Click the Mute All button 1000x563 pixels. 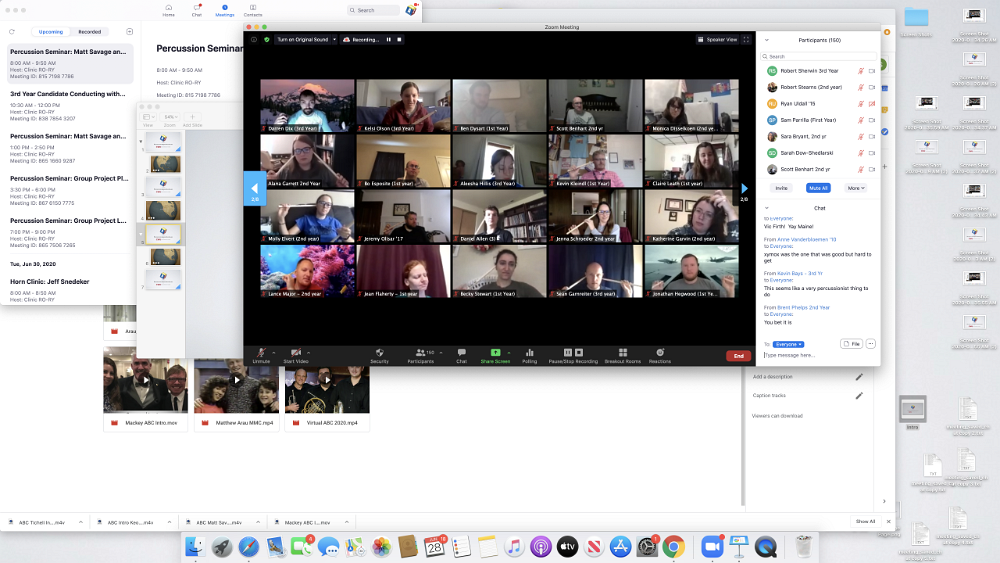coord(818,188)
